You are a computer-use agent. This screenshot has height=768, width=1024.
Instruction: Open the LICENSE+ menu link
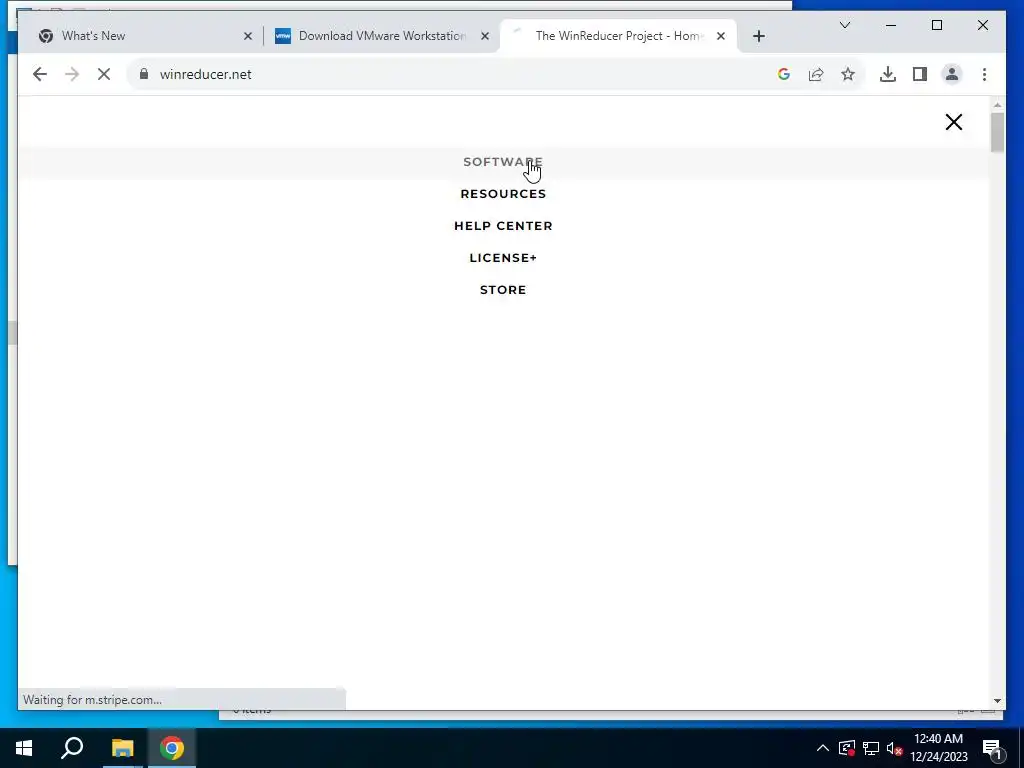[503, 258]
